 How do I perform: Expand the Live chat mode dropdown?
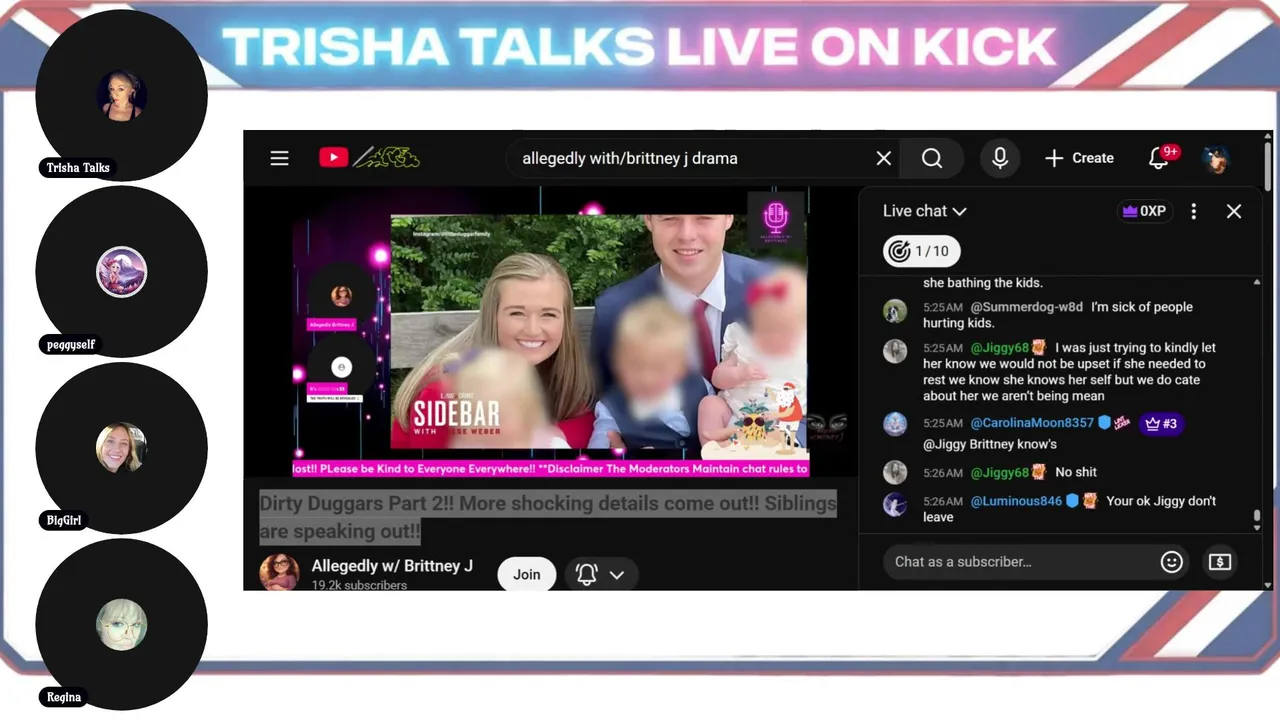[x=924, y=211]
